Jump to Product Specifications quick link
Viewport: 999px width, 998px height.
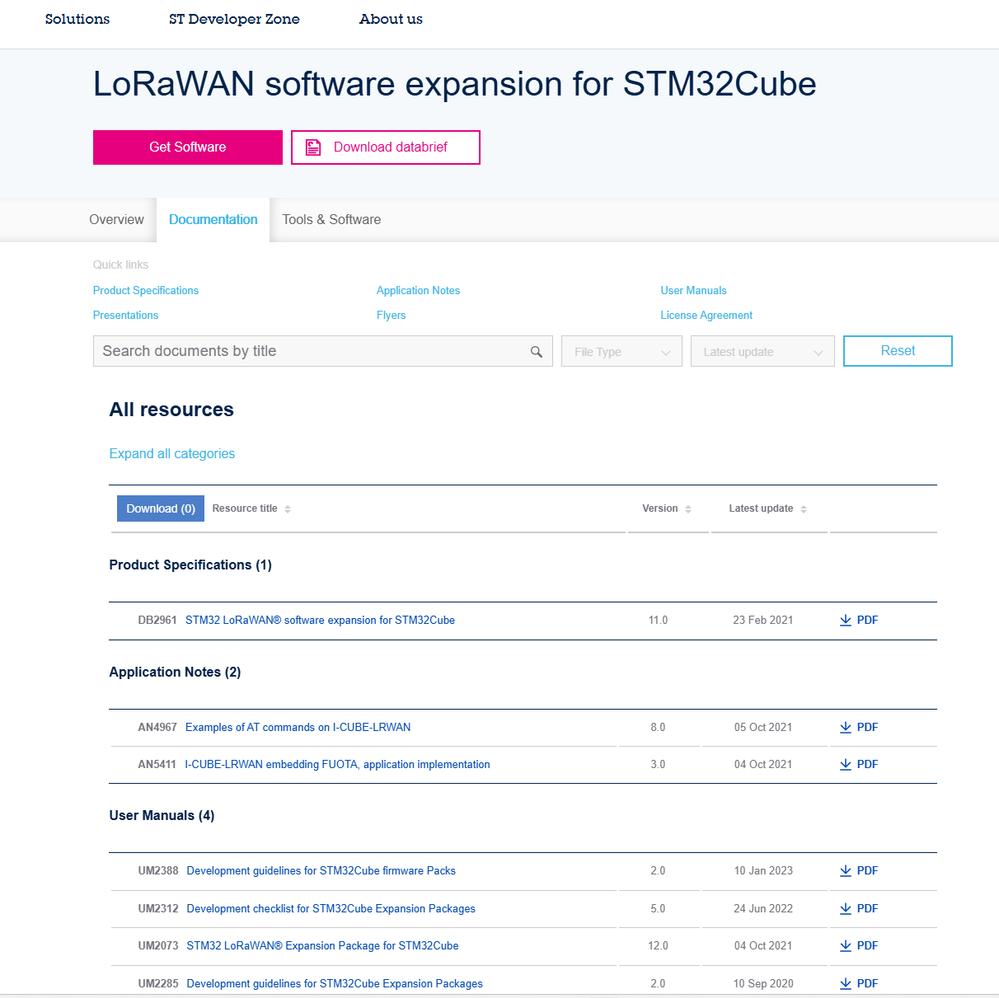[146, 291]
